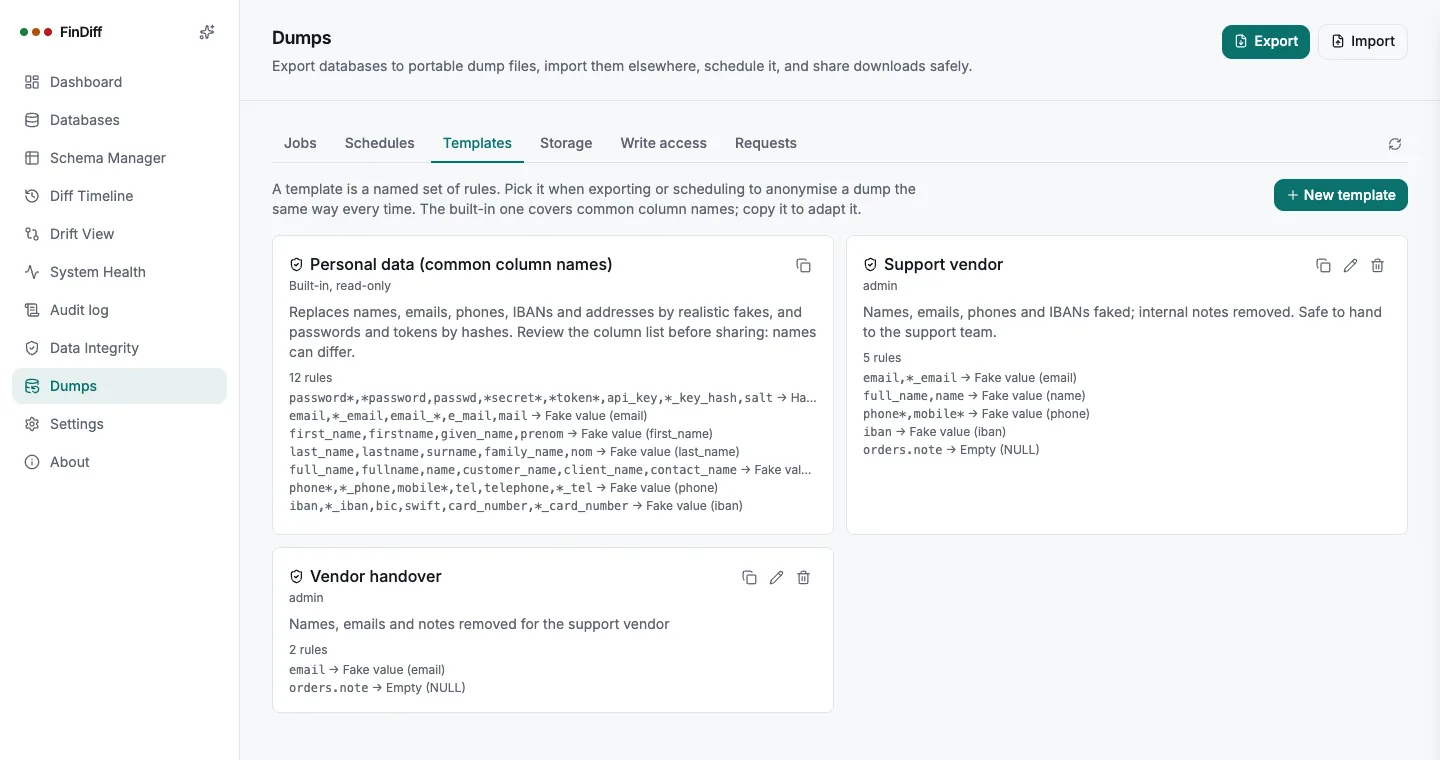Click the shield icon on Personal data card
Image resolution: width=1440 pixels, height=760 pixels.
296,265
